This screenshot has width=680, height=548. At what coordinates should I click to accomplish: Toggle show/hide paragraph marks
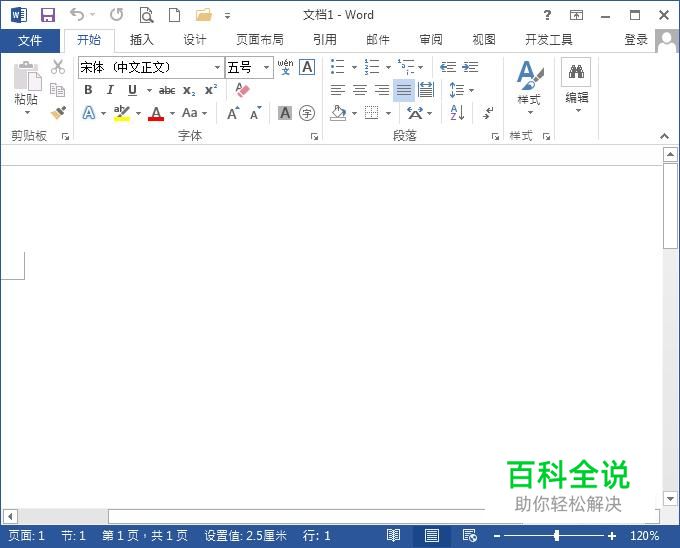pyautogui.click(x=488, y=113)
